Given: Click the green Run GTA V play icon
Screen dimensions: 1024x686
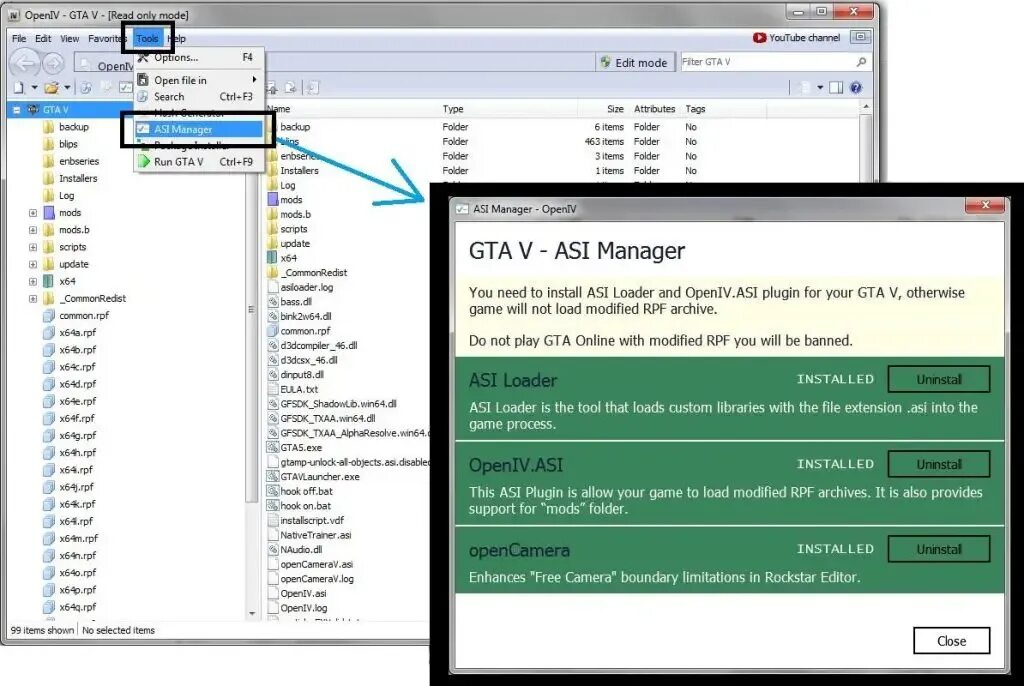Looking at the screenshot, I should (143, 161).
